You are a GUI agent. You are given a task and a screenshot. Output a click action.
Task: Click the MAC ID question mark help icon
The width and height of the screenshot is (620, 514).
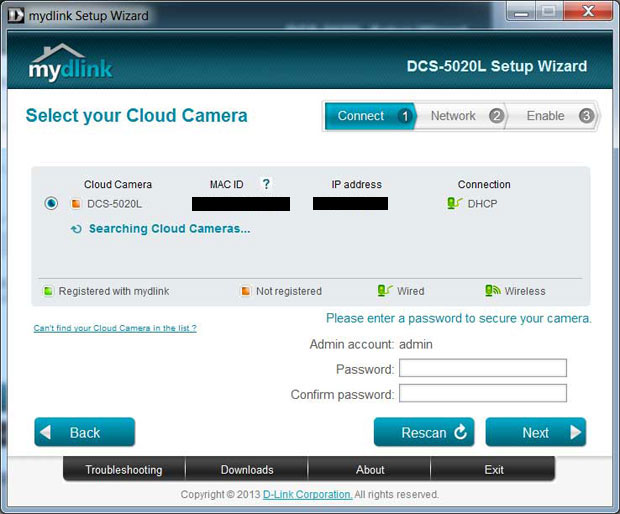tap(266, 184)
